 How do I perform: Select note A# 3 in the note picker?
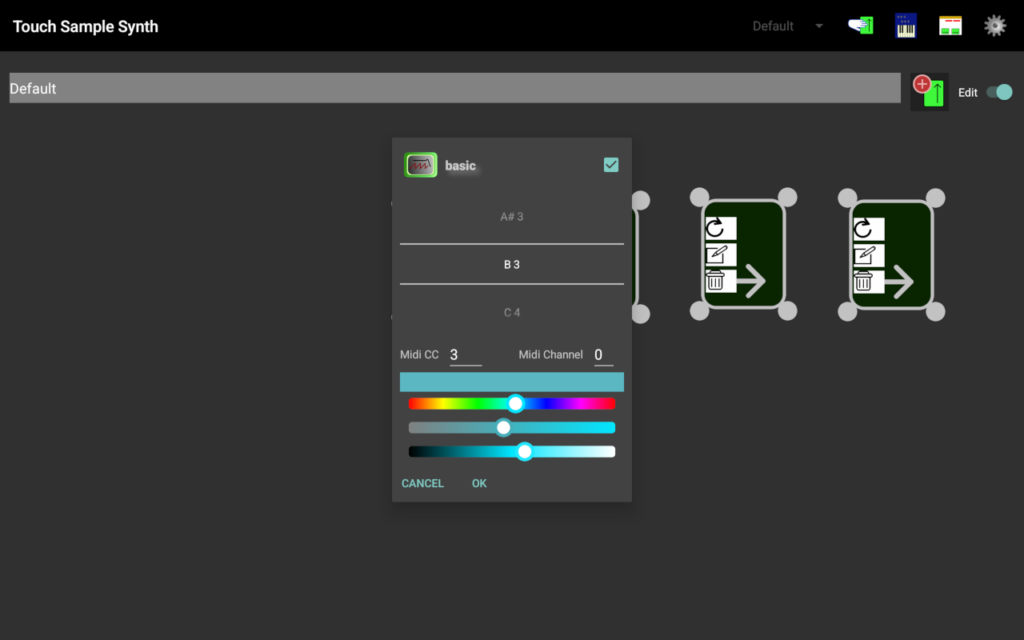click(x=512, y=216)
